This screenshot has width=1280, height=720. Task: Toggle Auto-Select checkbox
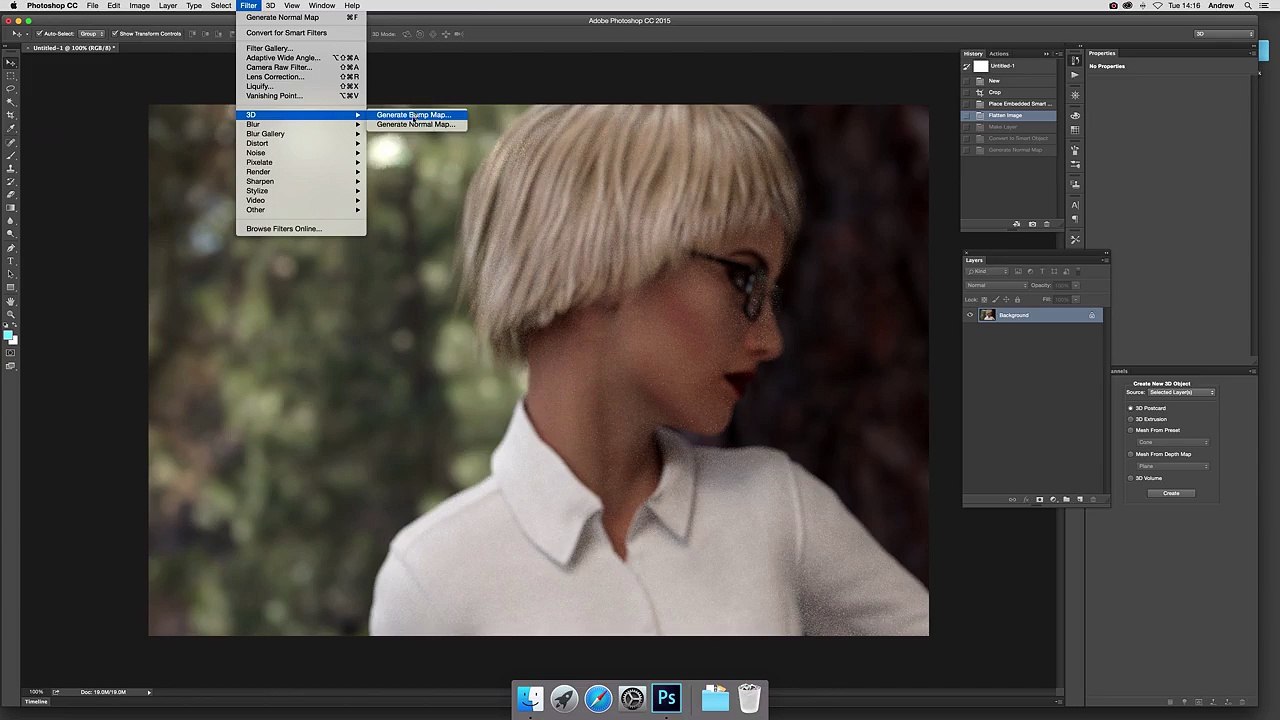(x=40, y=34)
